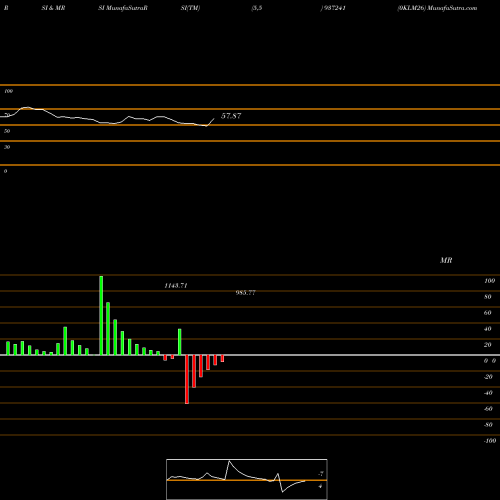The width and height of the screenshot is (500, 500).
Task: Click the MR axis label -100
Action: (490, 441)
